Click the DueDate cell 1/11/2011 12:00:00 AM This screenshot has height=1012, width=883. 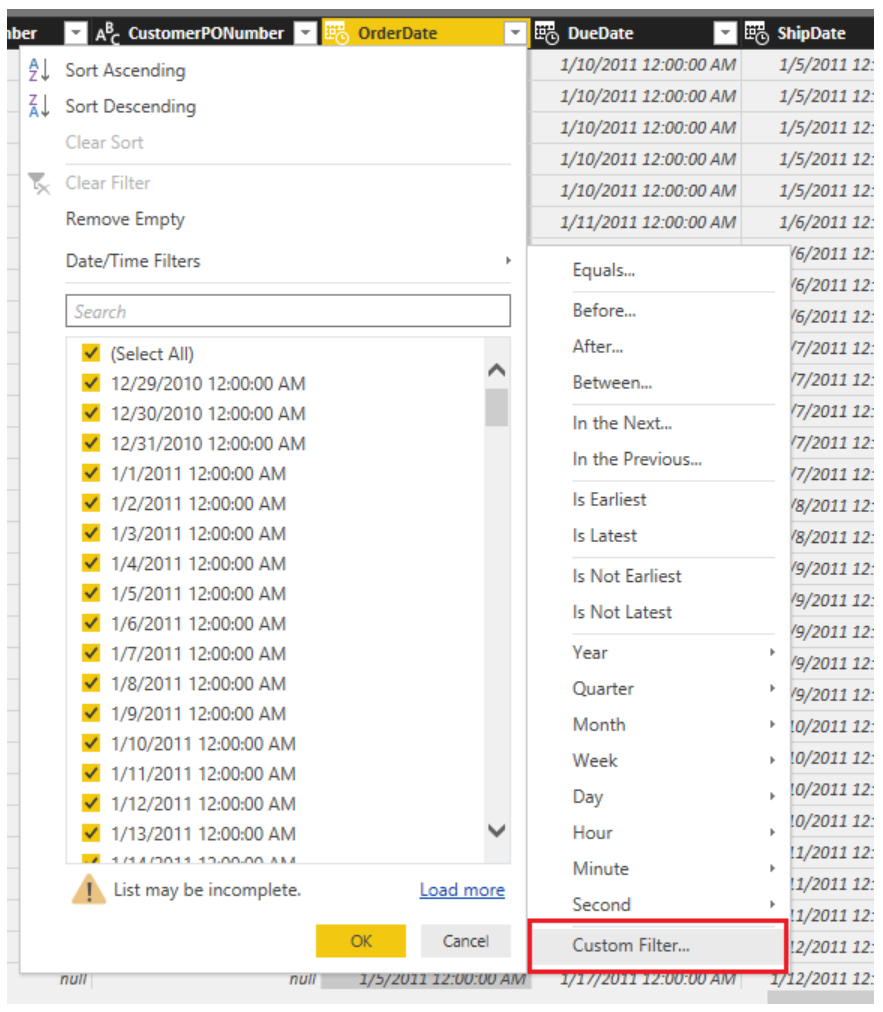tap(636, 222)
